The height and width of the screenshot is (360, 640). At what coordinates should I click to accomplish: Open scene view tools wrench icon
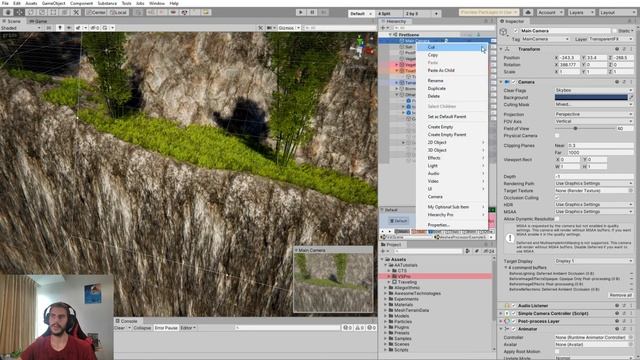coord(260,28)
